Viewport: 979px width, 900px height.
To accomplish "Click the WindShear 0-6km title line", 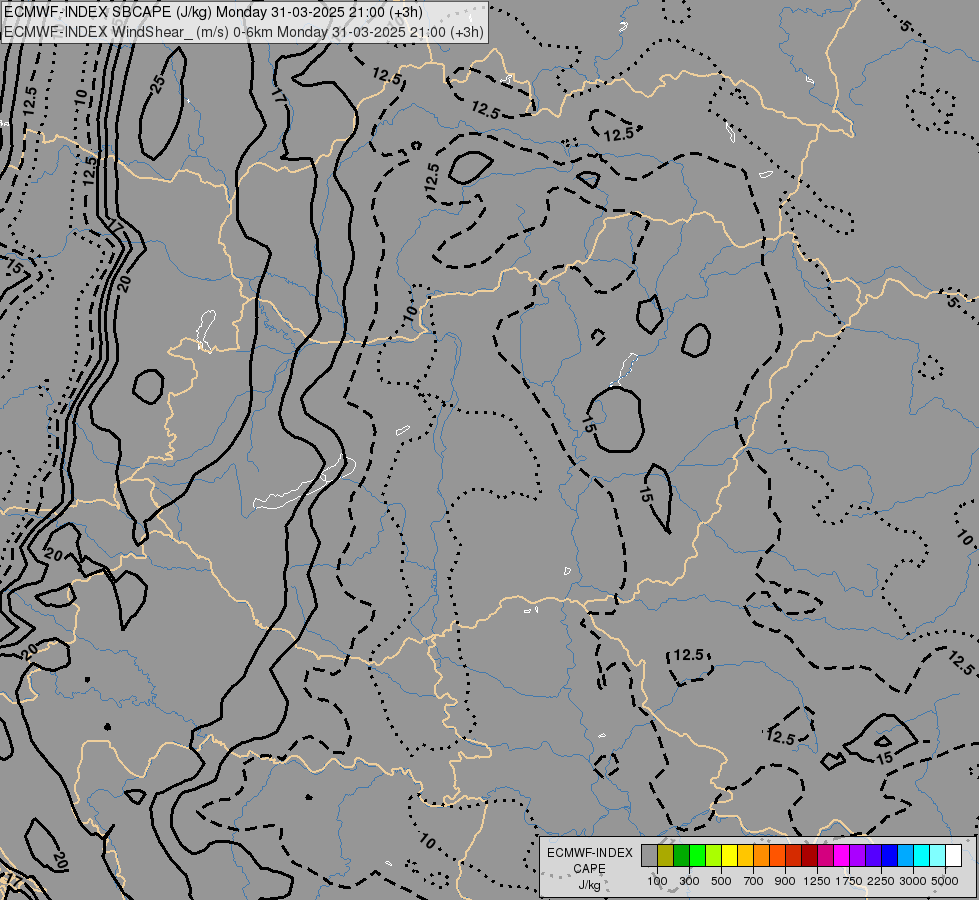I will coord(244,32).
